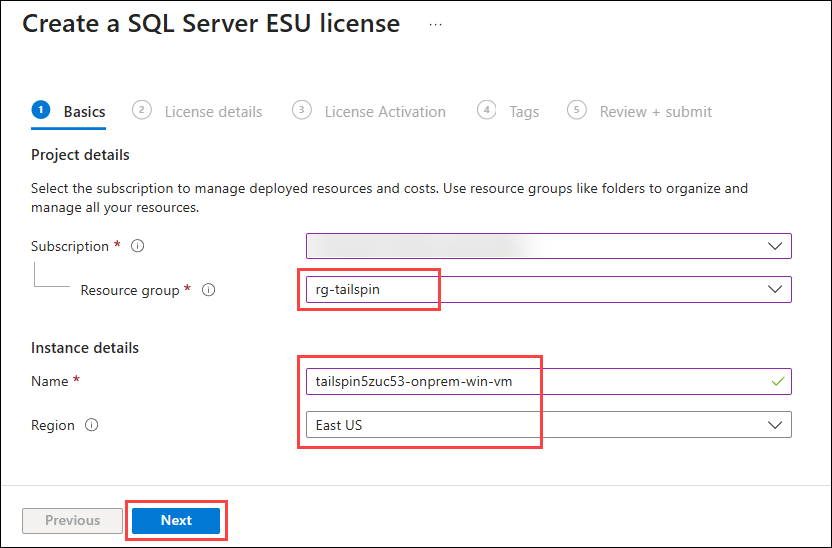Click the Previous button

pyautogui.click(x=72, y=520)
